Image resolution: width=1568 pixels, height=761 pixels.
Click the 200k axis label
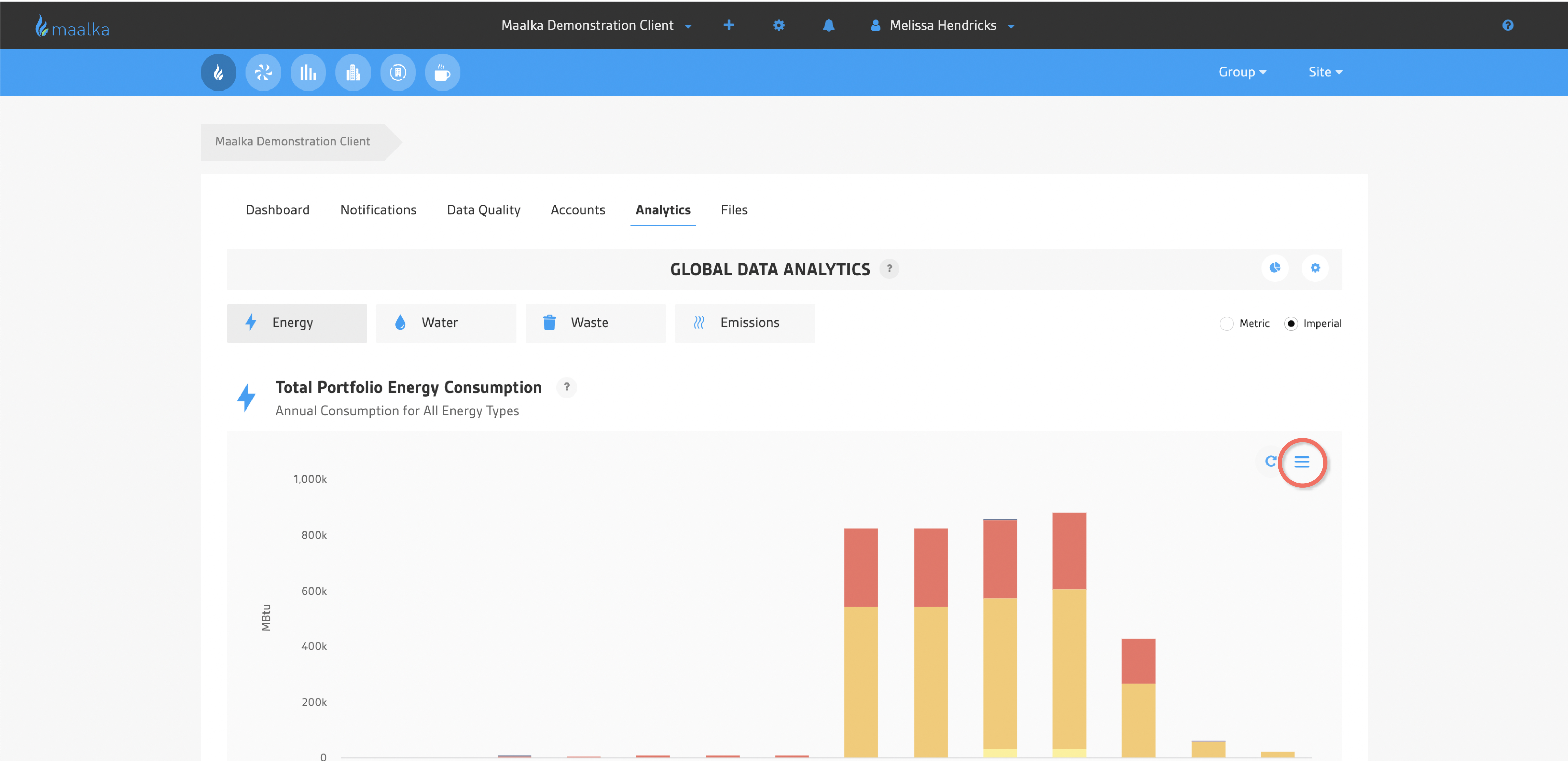click(314, 702)
